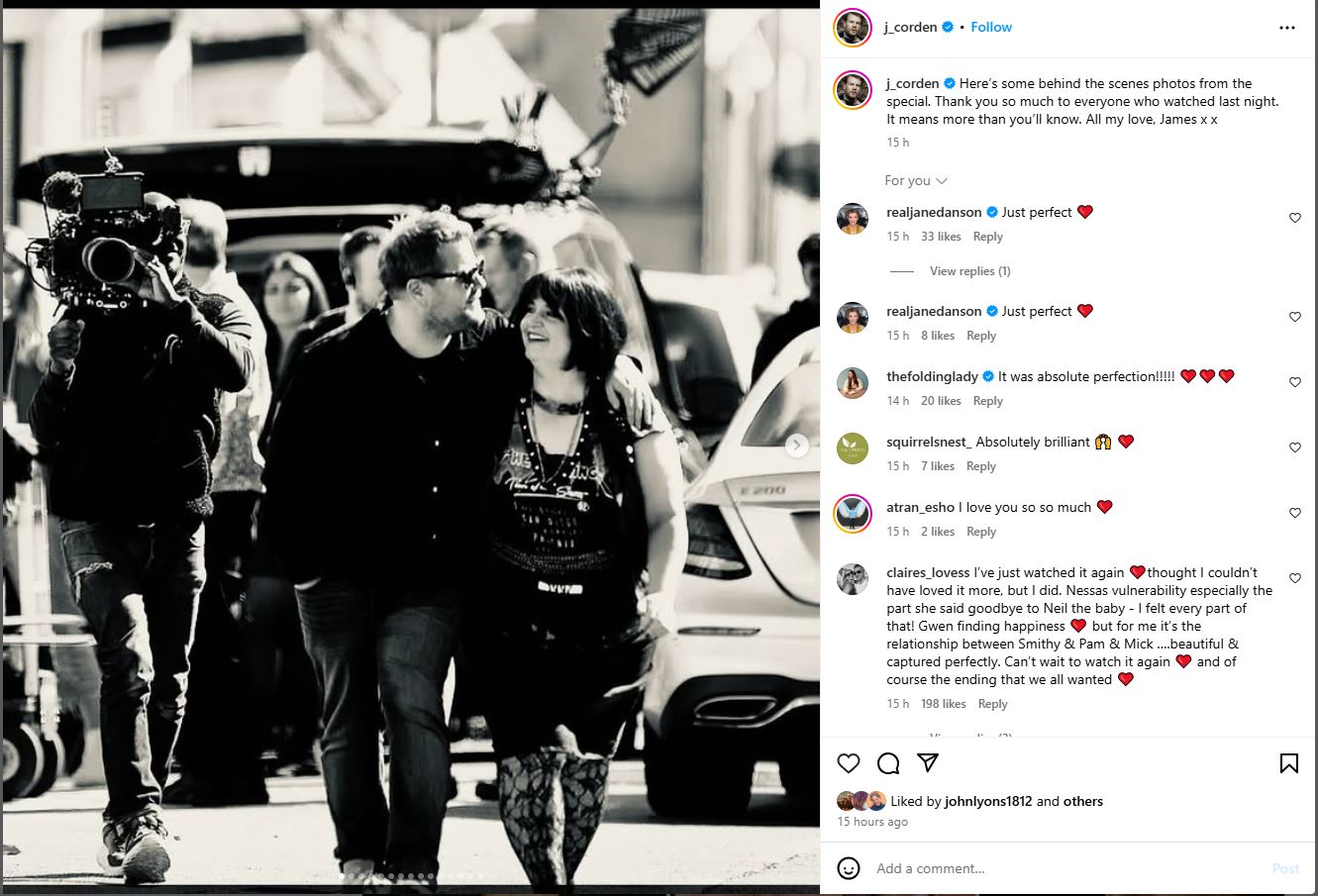Reply to the atran_esho comment

[x=981, y=532]
